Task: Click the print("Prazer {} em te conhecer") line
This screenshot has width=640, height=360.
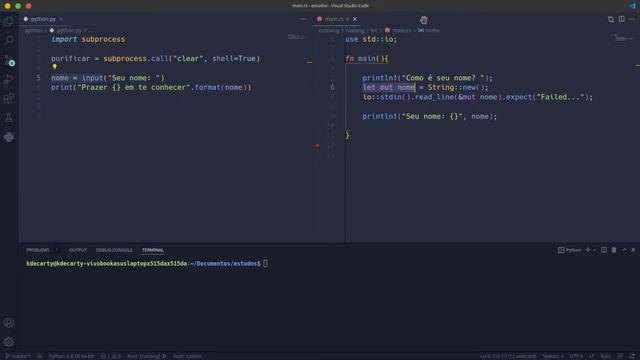Action: click(x=151, y=87)
